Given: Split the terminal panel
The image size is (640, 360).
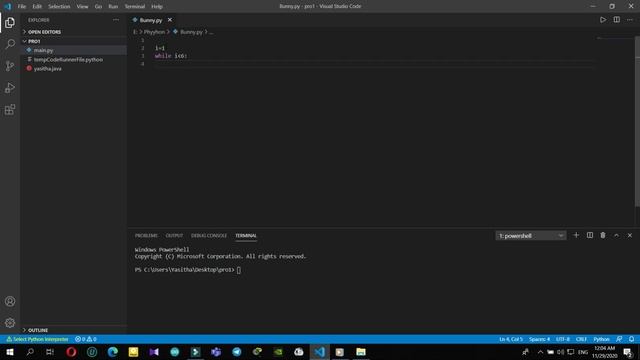Looking at the screenshot, I should 590,235.
